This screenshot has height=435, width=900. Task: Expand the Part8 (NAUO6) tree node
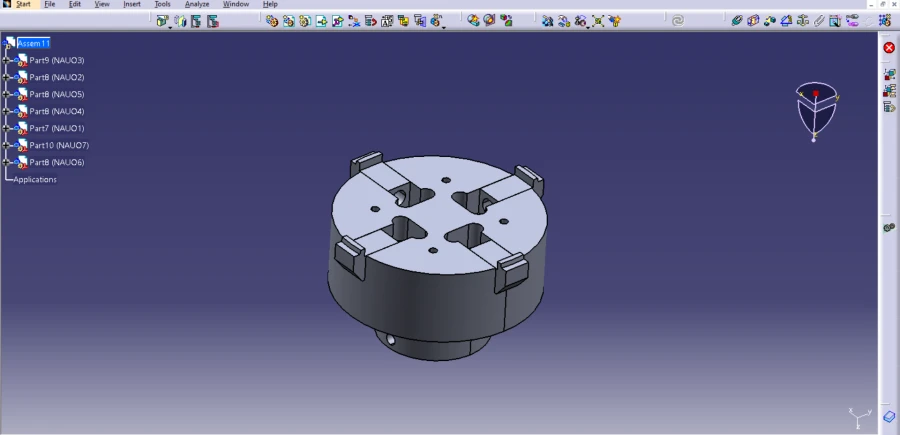click(6, 162)
